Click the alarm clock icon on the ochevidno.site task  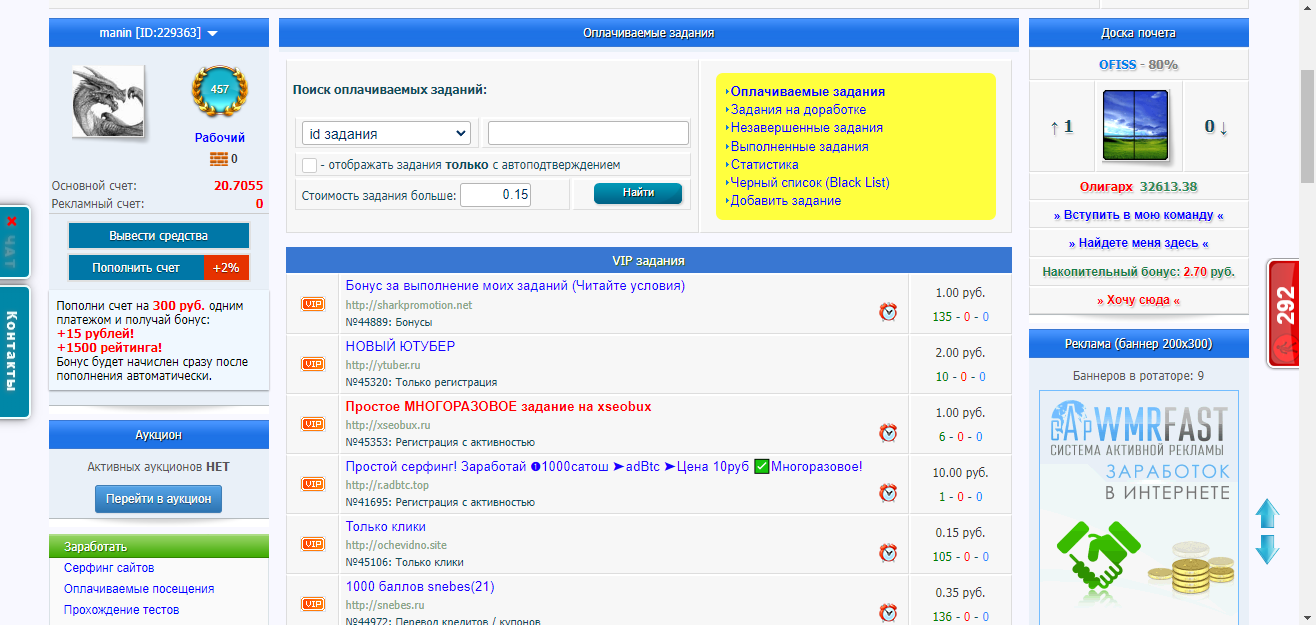click(888, 552)
